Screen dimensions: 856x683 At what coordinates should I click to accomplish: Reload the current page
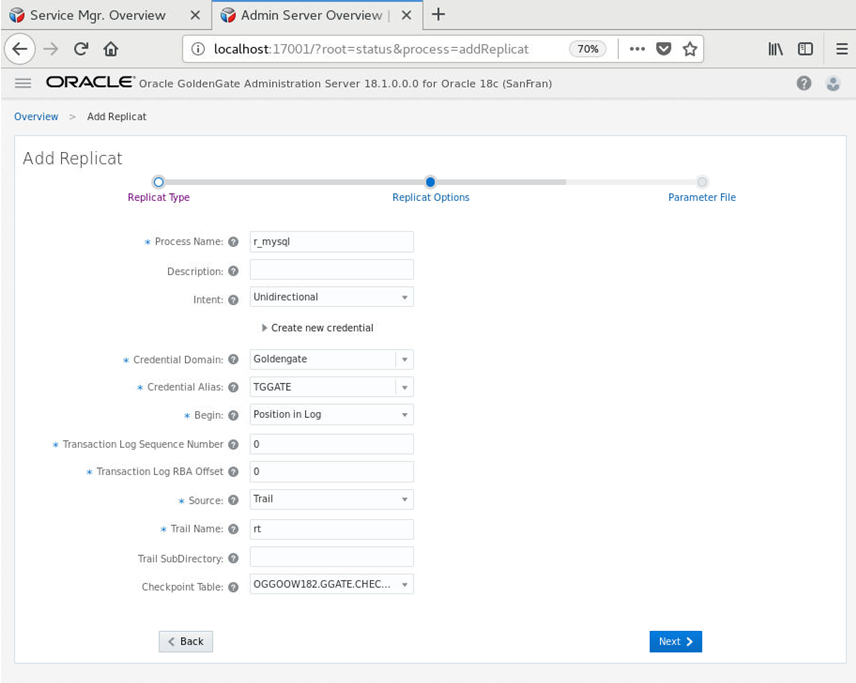[81, 49]
